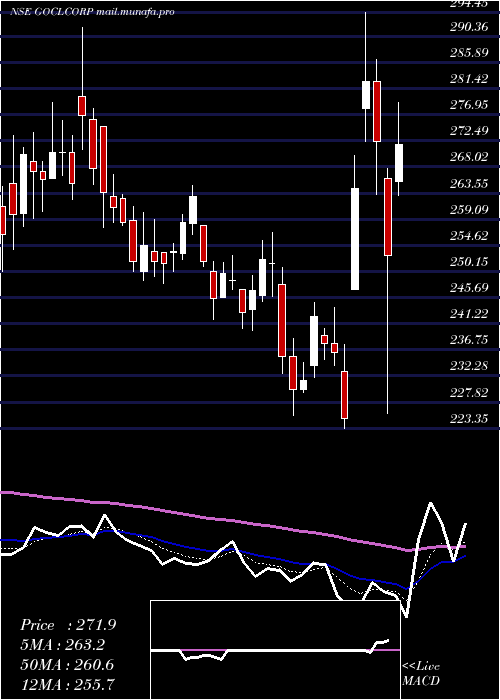Click the 281.42 price axis label
500x700 pixels.
(468, 79)
